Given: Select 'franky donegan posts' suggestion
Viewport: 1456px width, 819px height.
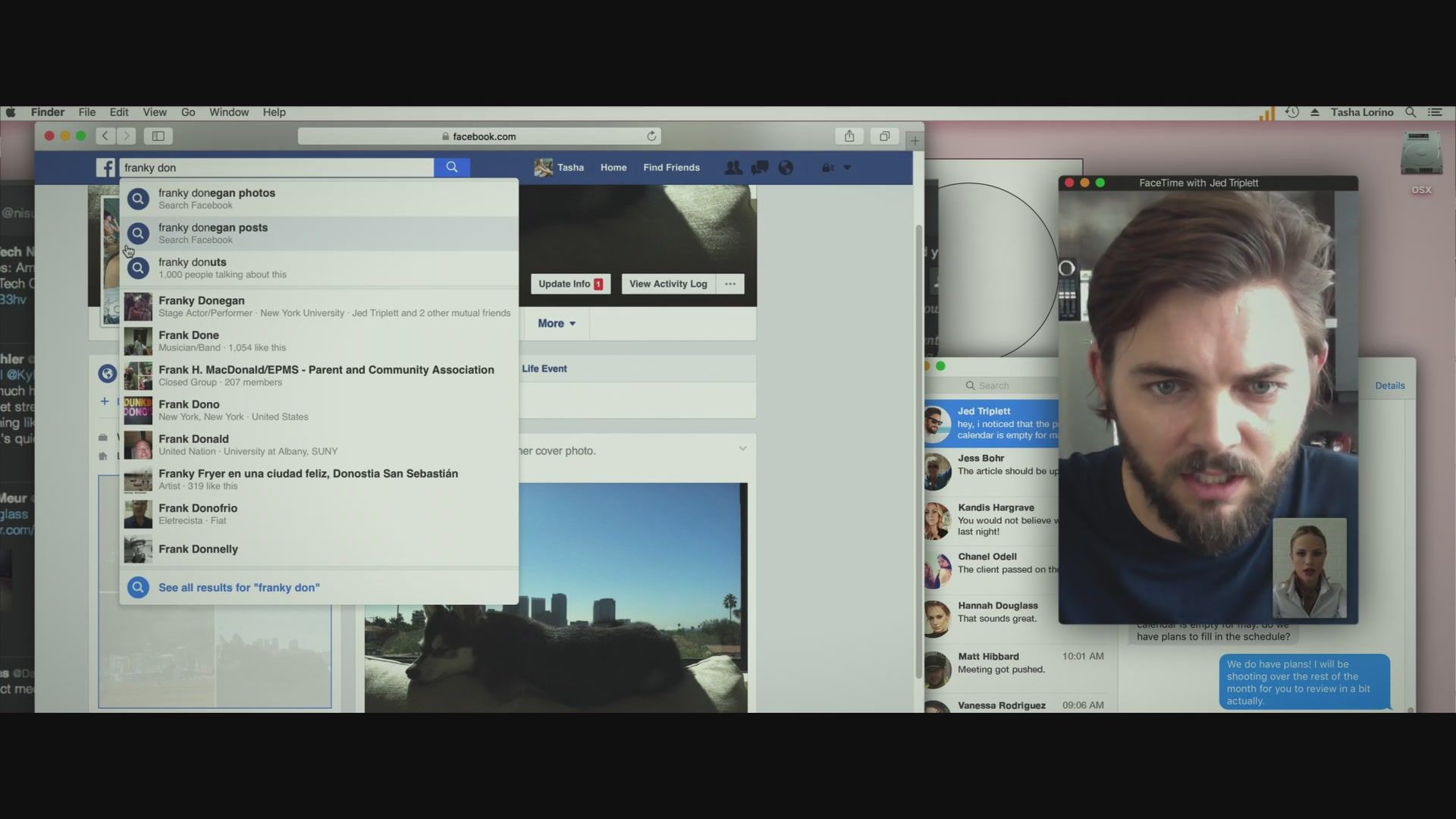Looking at the screenshot, I should tap(319, 234).
